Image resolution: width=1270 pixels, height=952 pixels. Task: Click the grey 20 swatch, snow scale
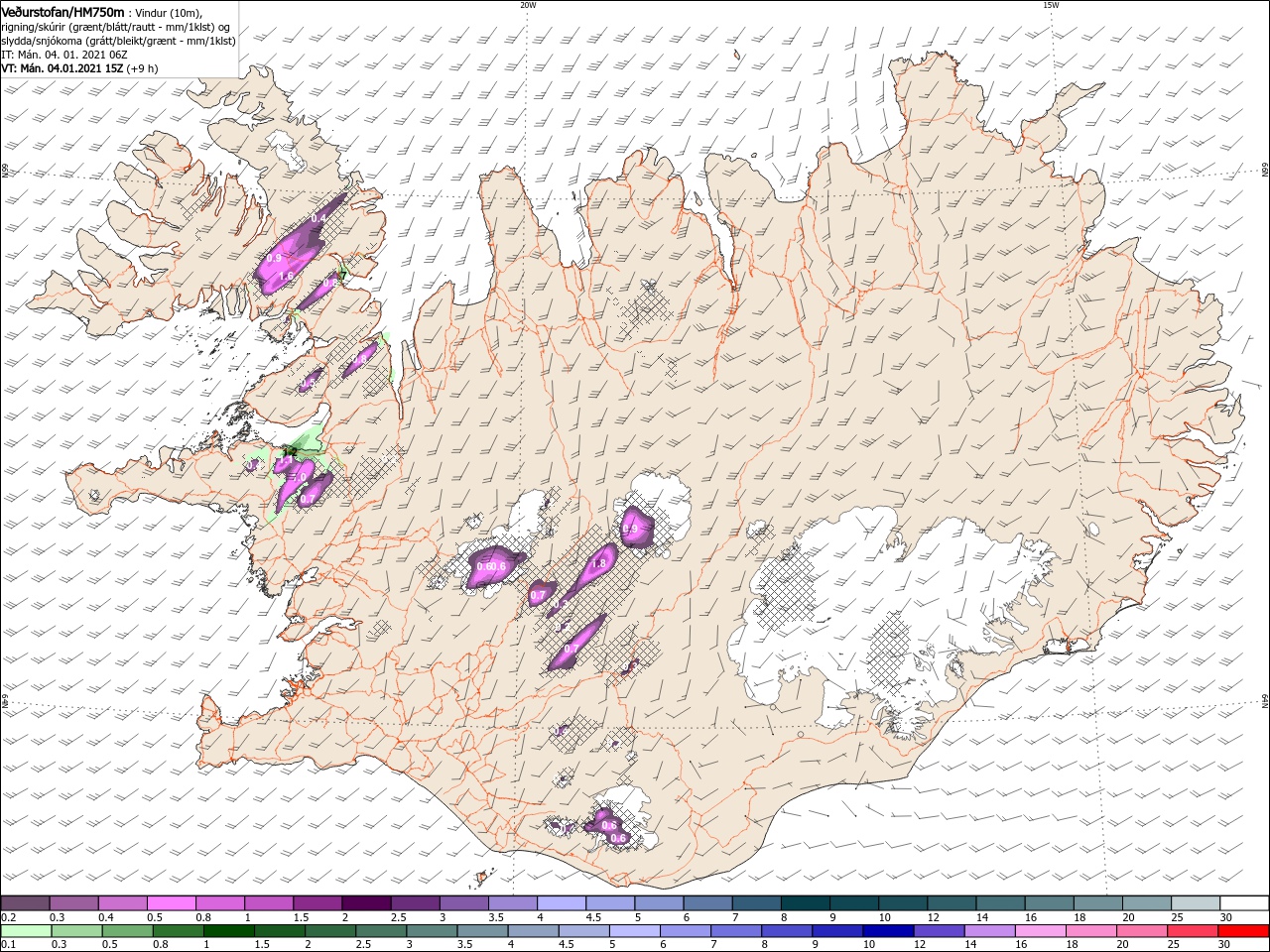pos(1147,903)
